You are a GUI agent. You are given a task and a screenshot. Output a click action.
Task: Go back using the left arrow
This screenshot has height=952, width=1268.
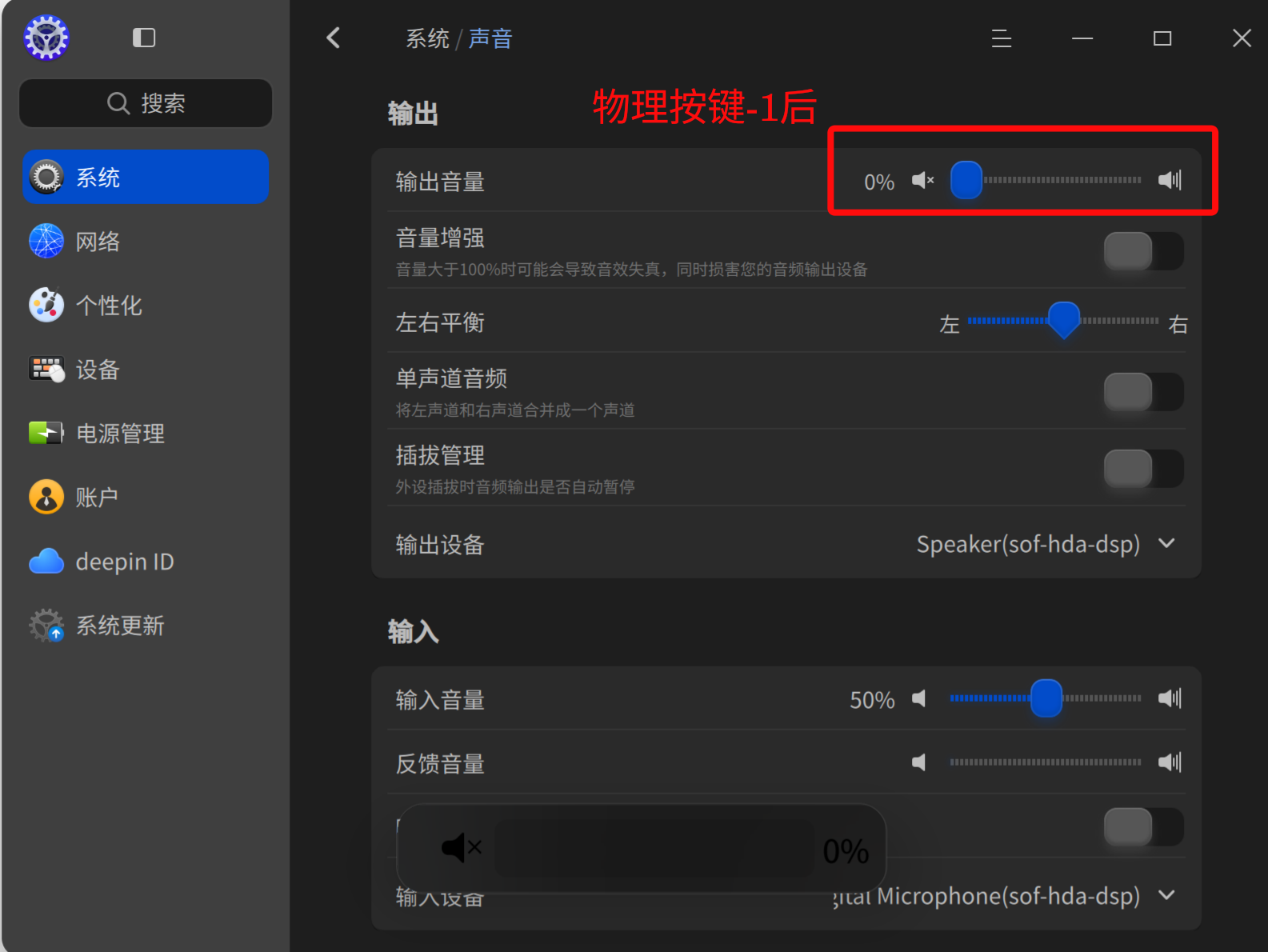(x=334, y=38)
